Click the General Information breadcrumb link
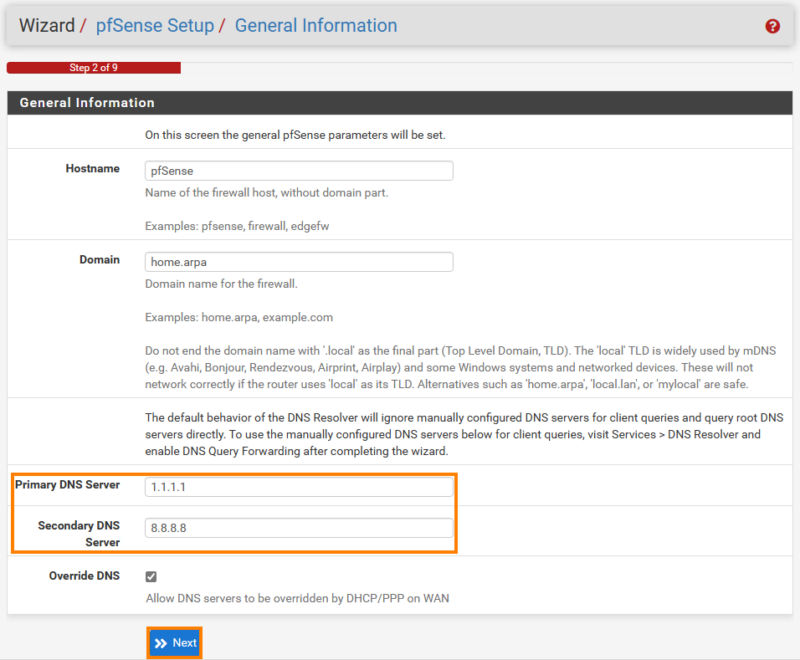 tap(315, 26)
